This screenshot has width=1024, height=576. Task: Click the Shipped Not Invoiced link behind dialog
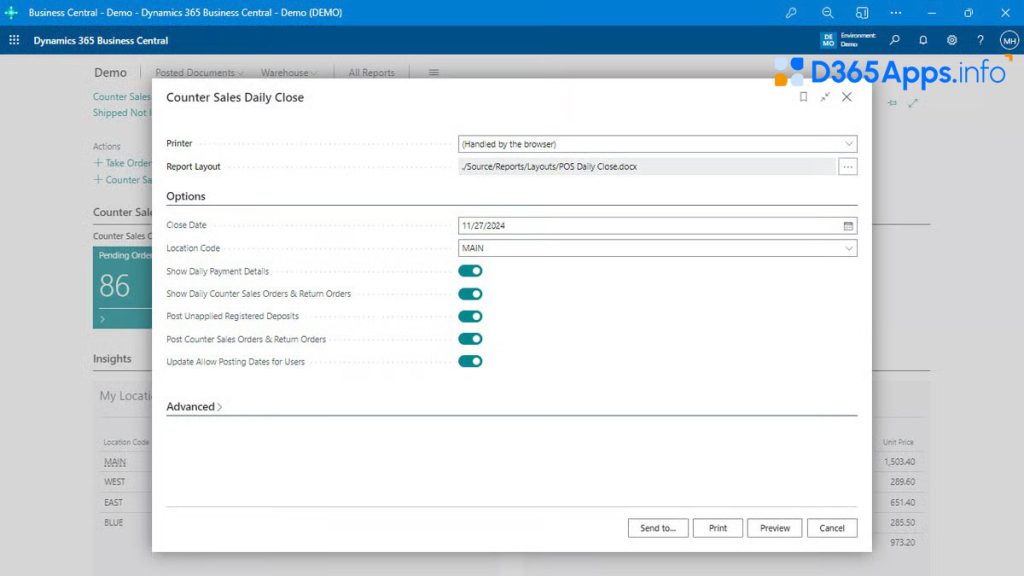pos(121,113)
